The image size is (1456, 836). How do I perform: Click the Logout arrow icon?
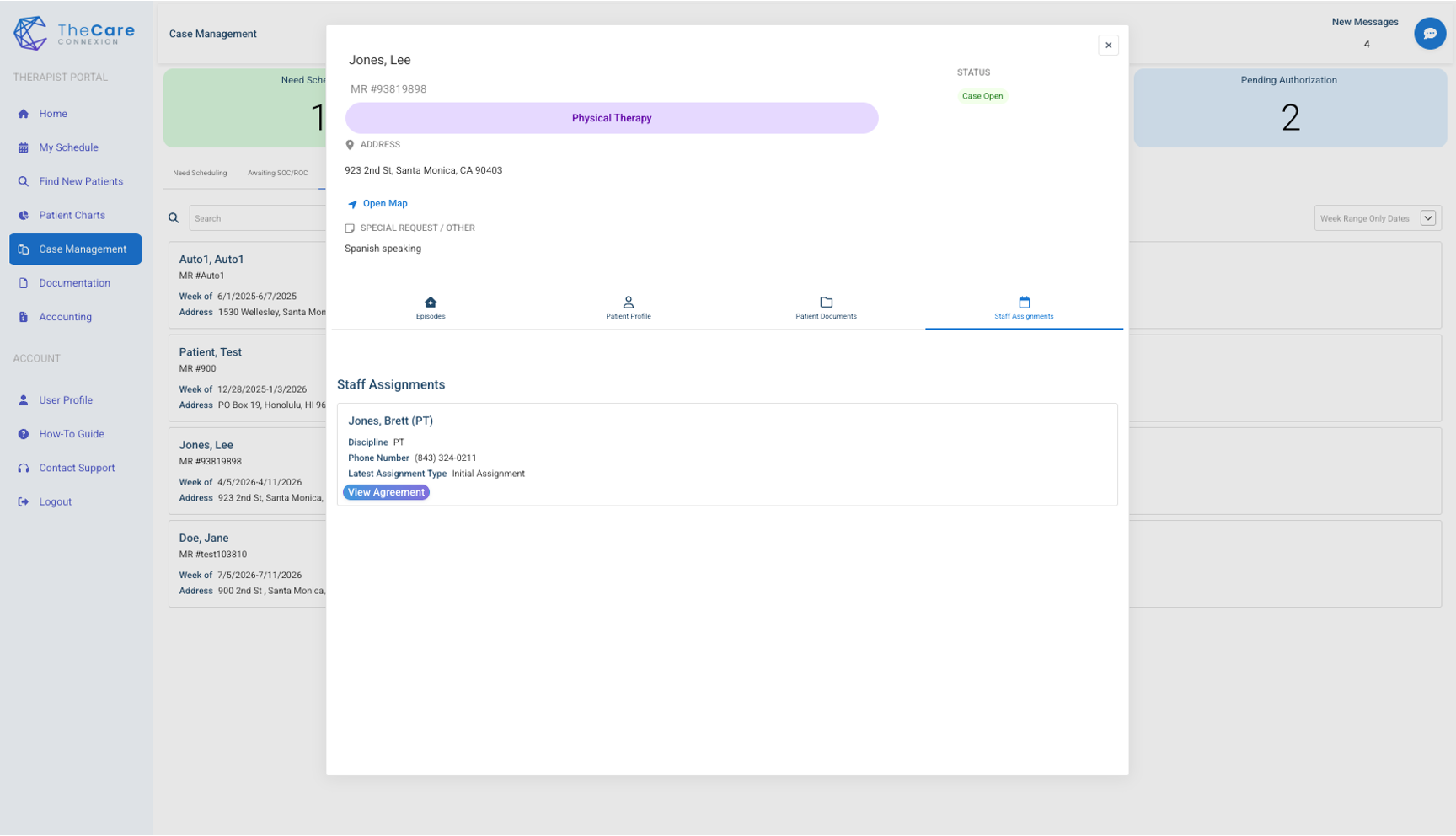tap(24, 501)
